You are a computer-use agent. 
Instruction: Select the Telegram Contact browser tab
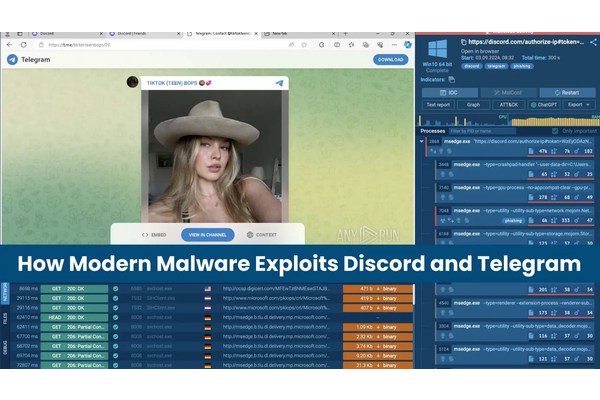222,34
